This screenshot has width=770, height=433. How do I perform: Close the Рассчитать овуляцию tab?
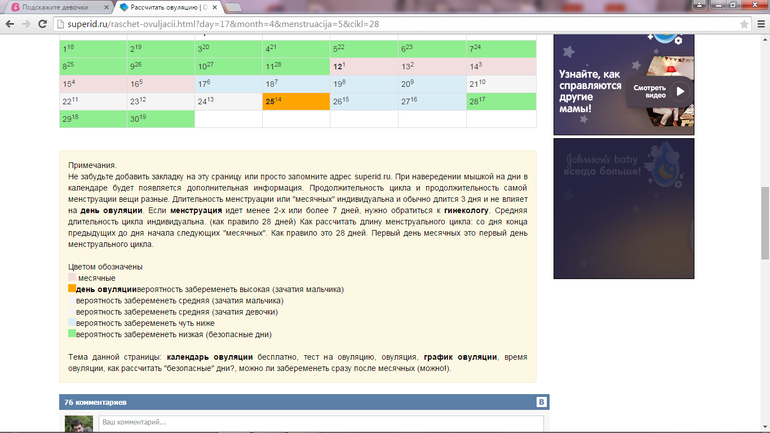point(215,7)
